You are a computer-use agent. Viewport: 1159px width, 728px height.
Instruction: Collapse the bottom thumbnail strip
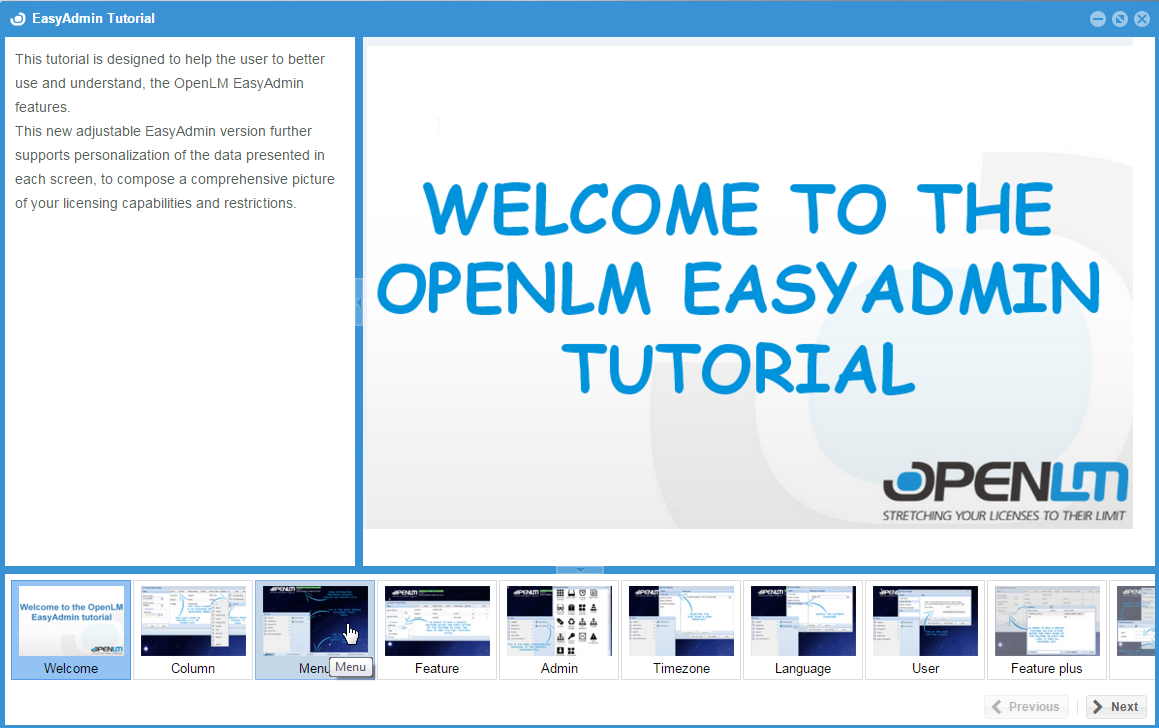point(580,570)
